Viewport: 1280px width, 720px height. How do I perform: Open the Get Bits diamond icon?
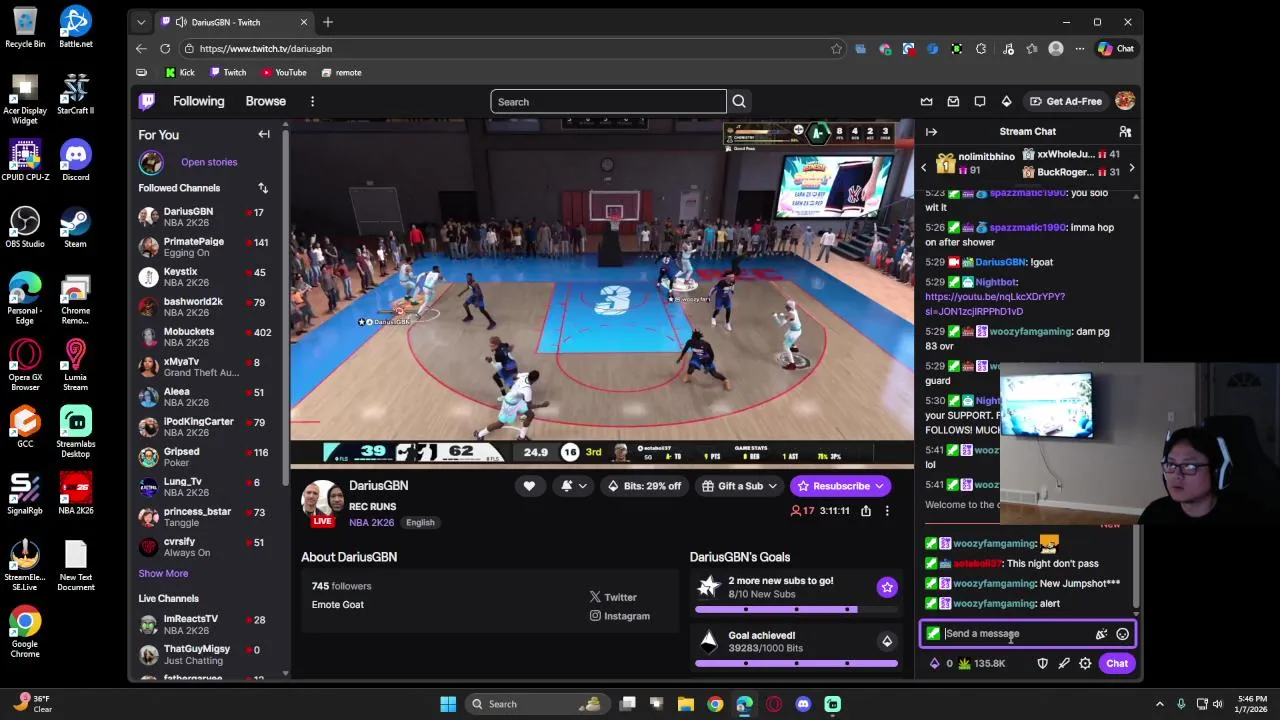tap(1007, 101)
